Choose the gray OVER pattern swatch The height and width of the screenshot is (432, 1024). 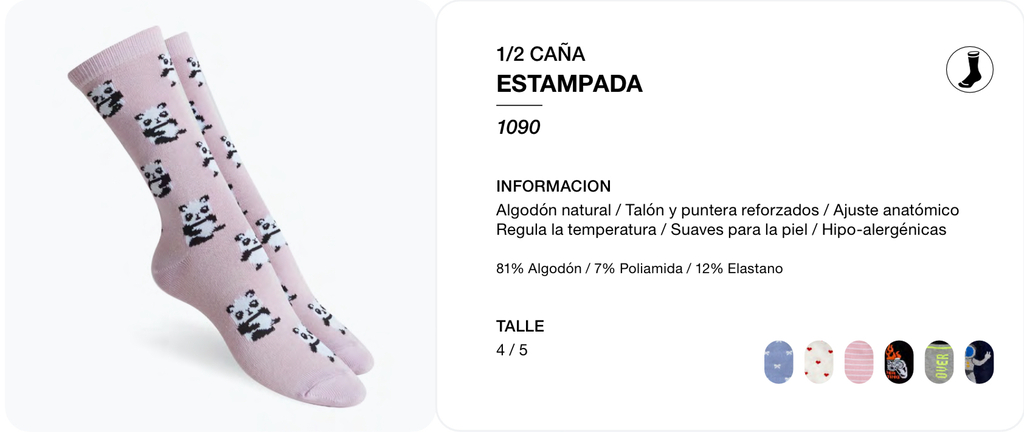coord(939,362)
